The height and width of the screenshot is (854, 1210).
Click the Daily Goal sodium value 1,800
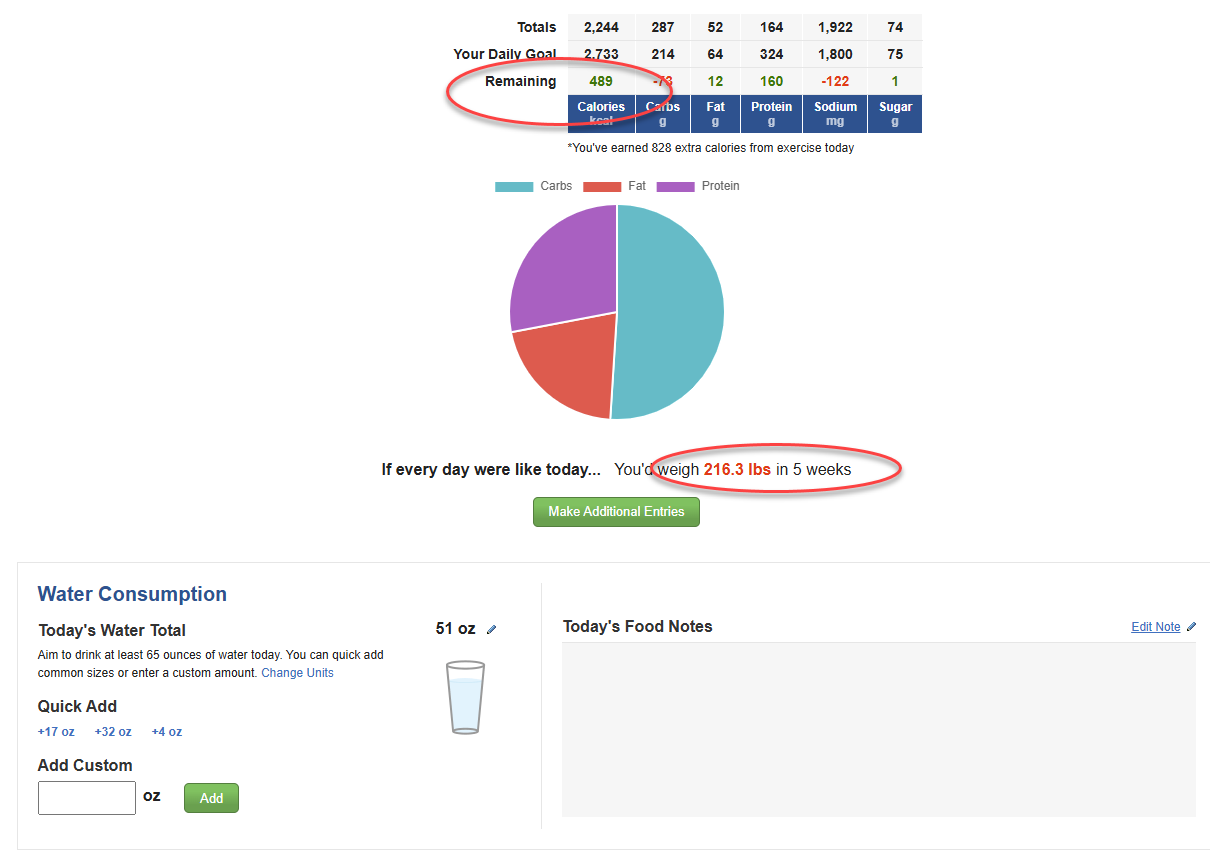click(x=835, y=54)
